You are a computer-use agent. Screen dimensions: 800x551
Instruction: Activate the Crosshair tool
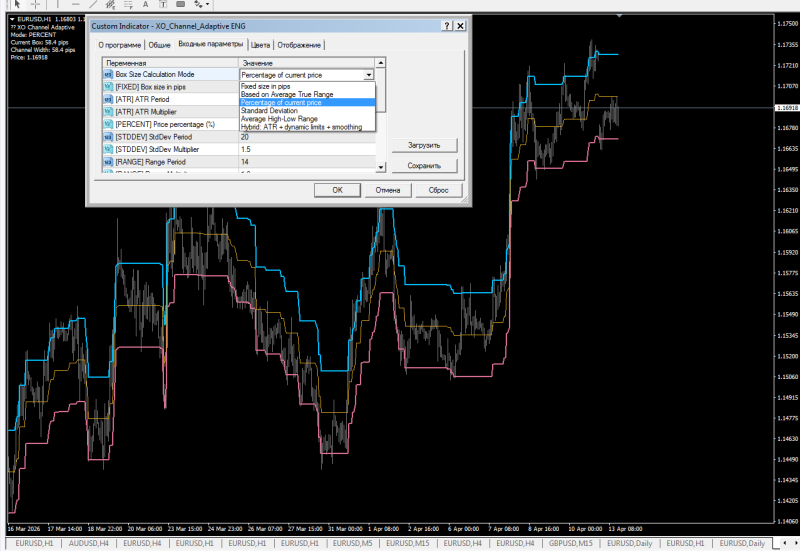35,4
